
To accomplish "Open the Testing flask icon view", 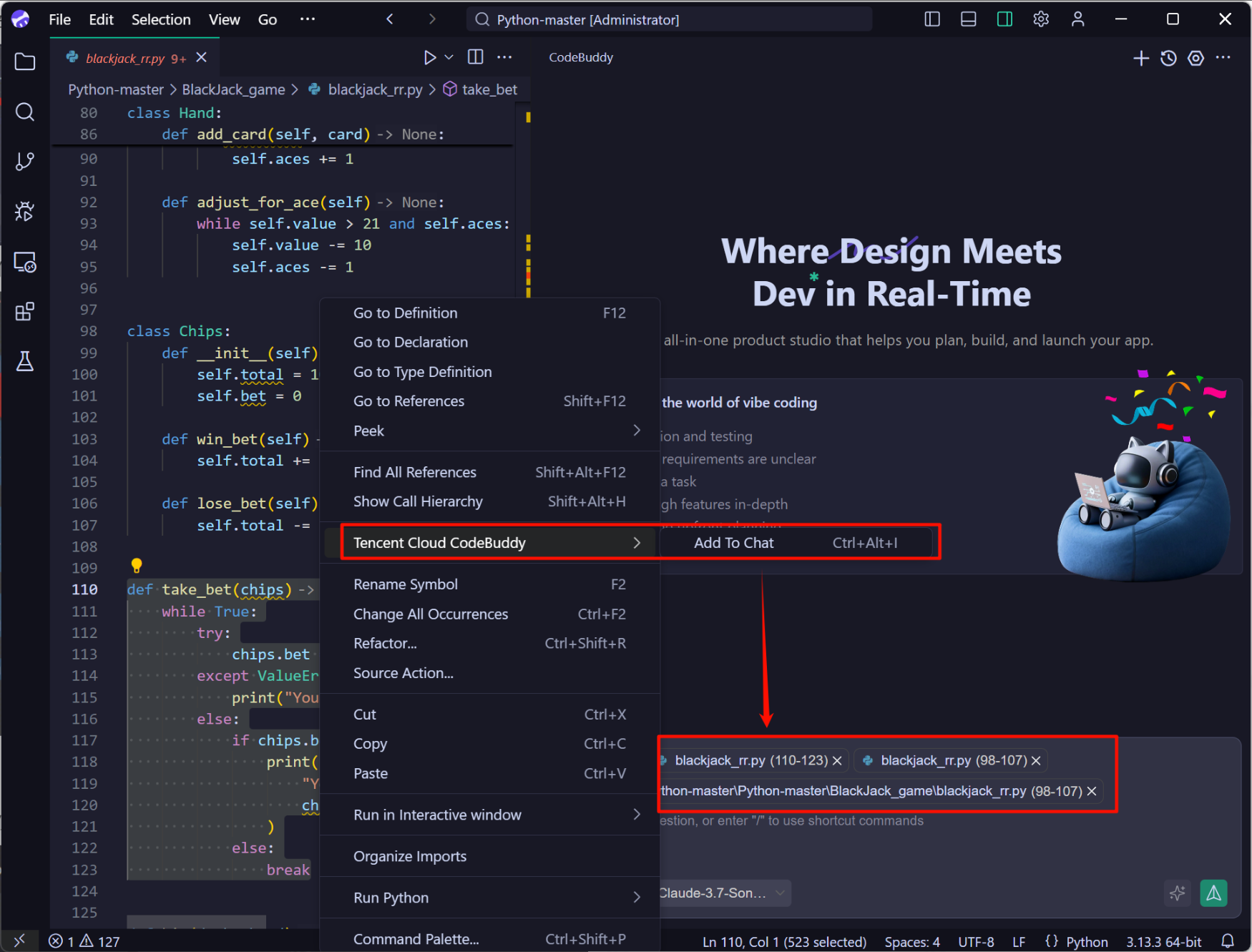I will 25,362.
